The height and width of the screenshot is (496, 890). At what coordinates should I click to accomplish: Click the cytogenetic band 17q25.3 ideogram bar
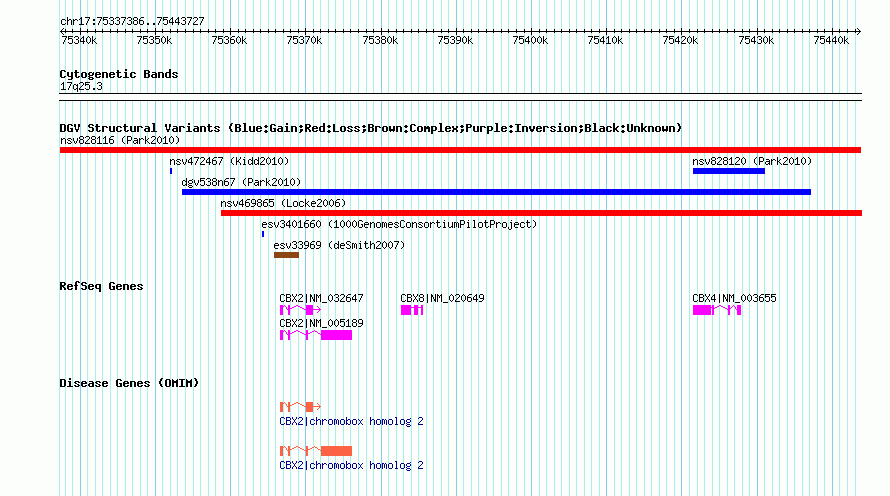tap(460, 97)
